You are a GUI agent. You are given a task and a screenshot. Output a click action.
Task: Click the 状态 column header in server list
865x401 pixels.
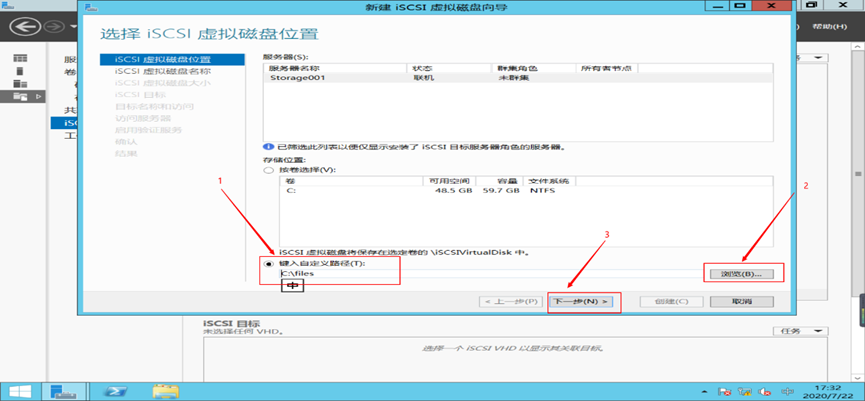pos(449,68)
